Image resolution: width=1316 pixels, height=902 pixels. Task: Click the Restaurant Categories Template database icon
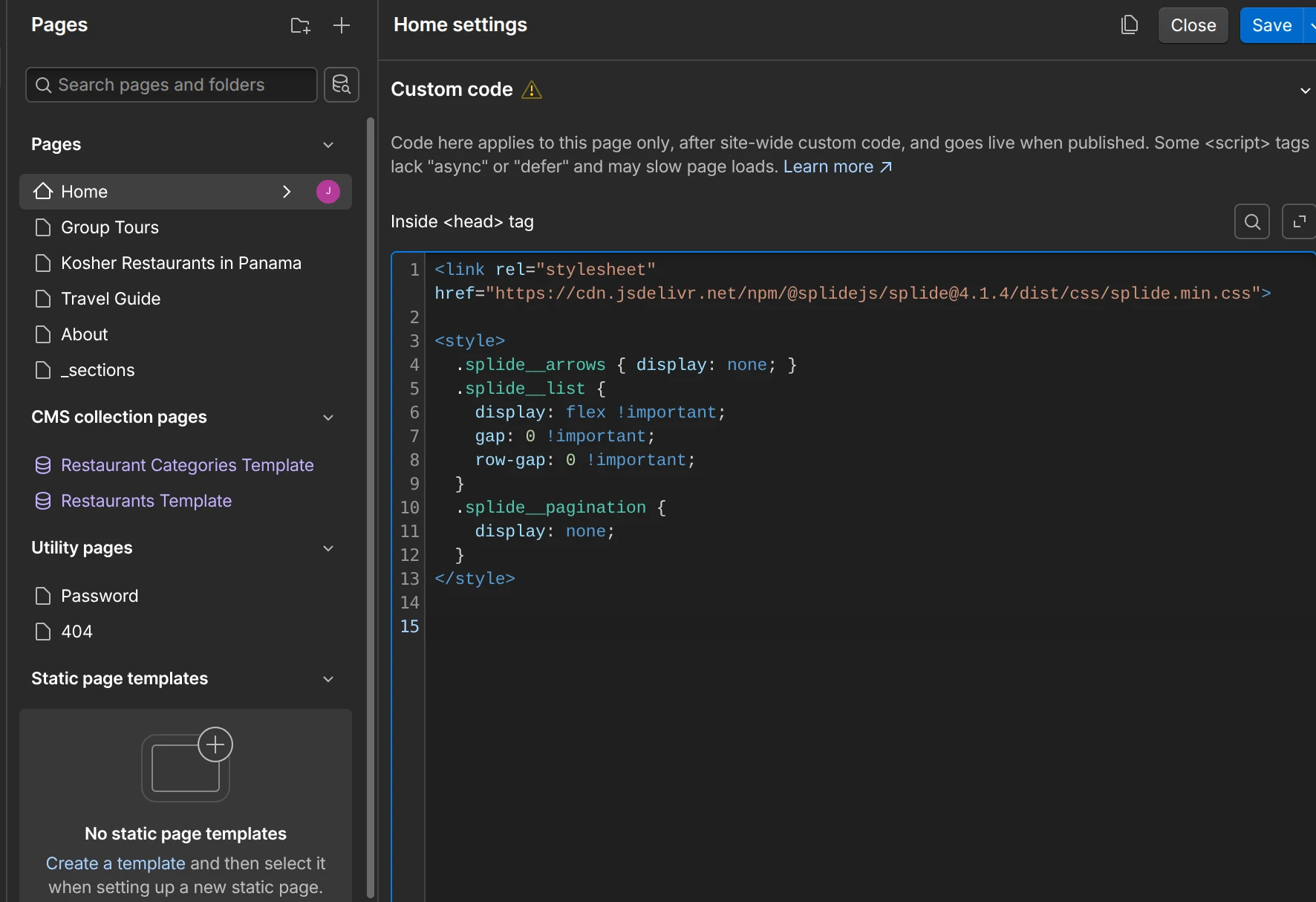click(43, 465)
